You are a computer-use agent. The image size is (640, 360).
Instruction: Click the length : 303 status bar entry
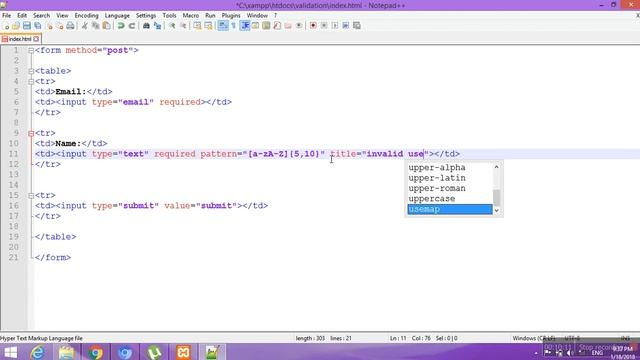click(310, 338)
